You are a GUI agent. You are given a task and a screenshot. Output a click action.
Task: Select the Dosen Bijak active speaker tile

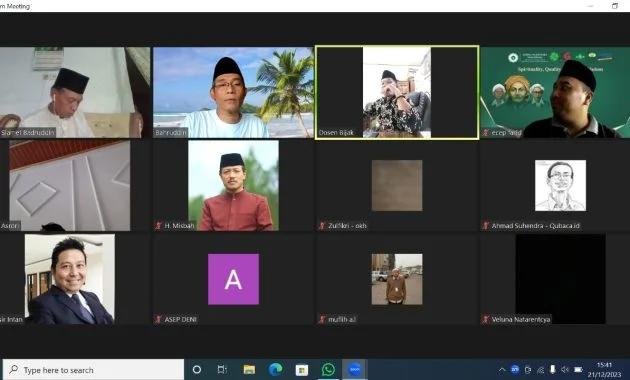click(397, 92)
